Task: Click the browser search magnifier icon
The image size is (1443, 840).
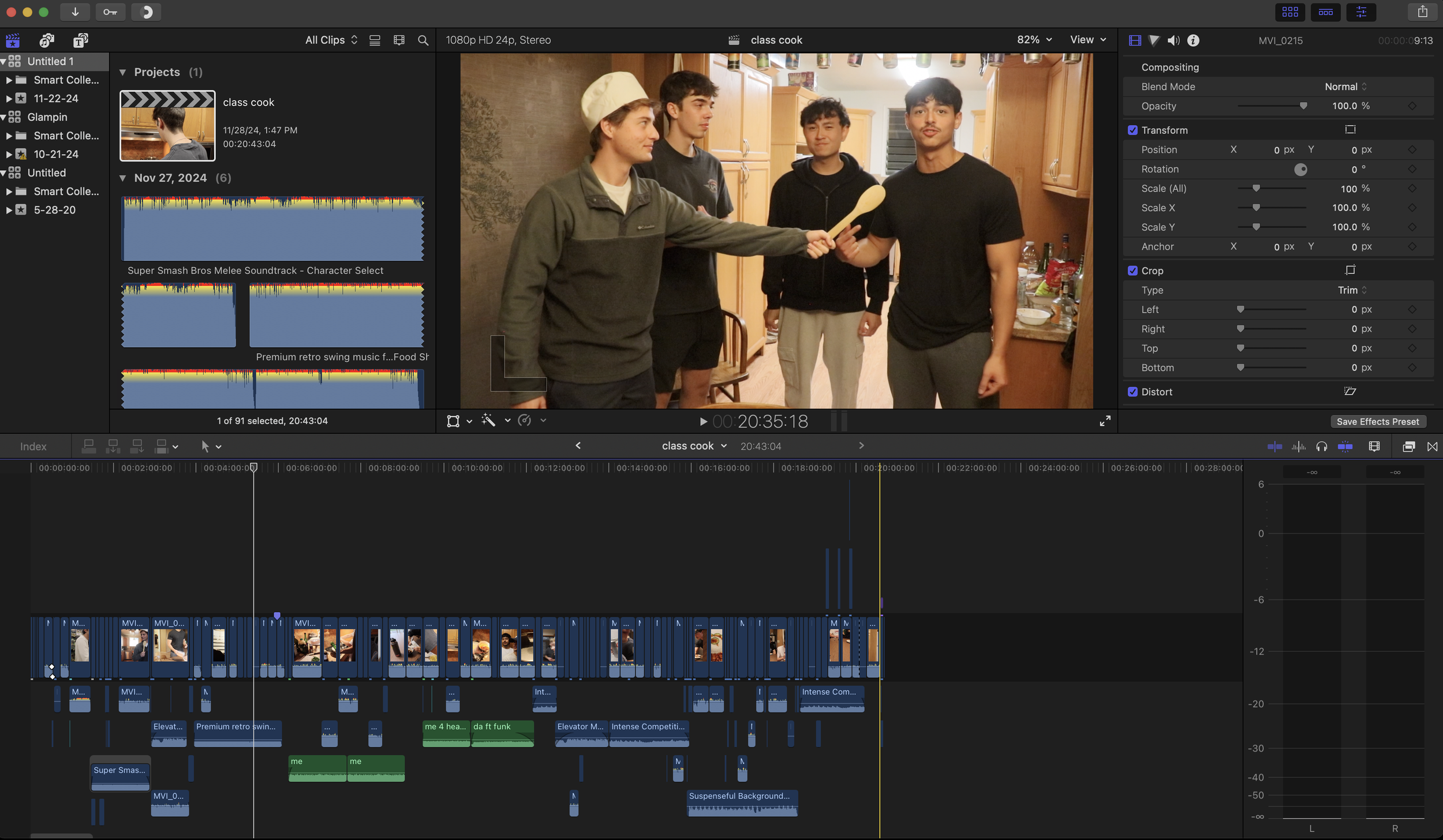Action: [x=423, y=40]
